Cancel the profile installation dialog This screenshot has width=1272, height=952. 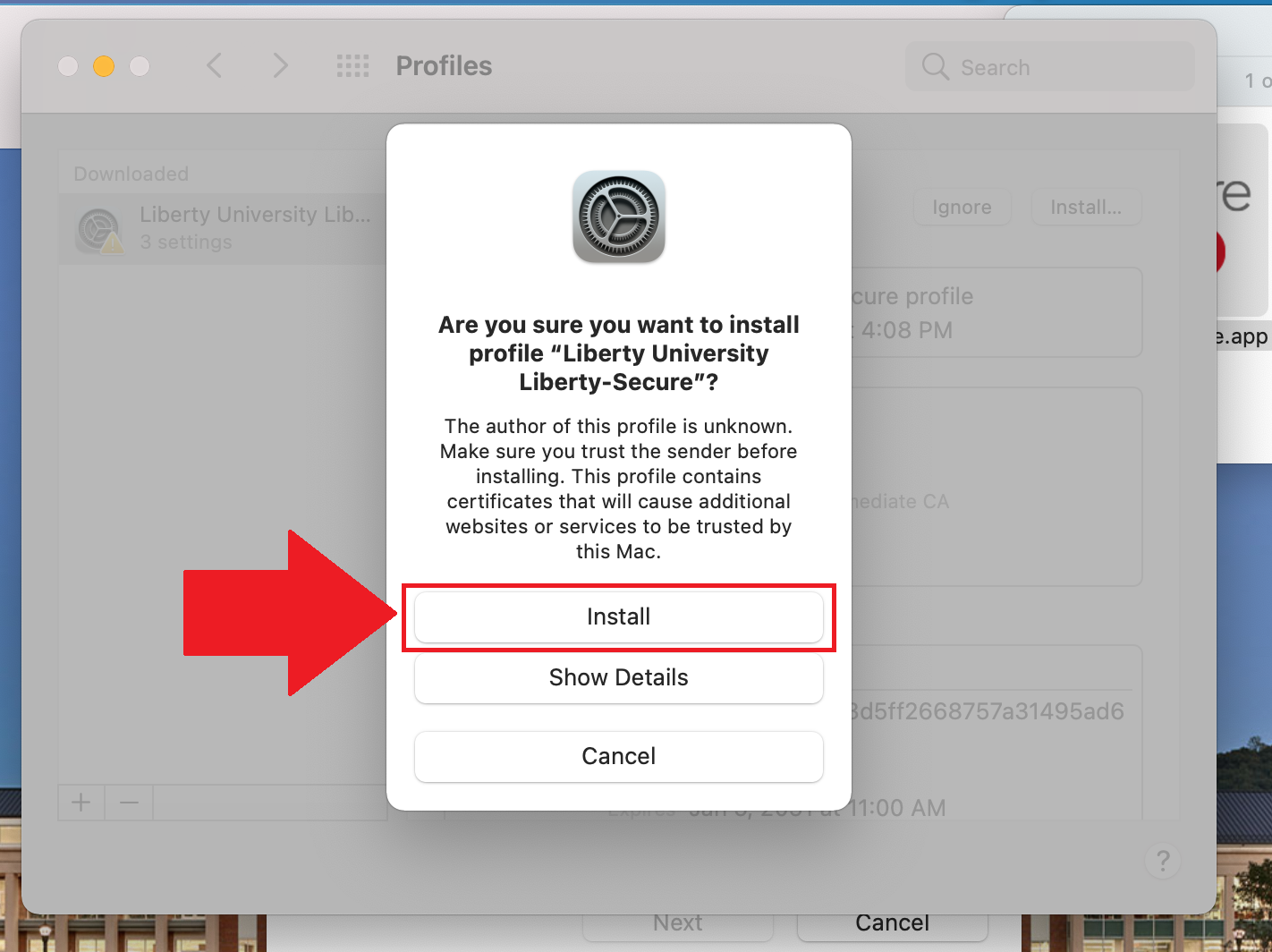(618, 756)
